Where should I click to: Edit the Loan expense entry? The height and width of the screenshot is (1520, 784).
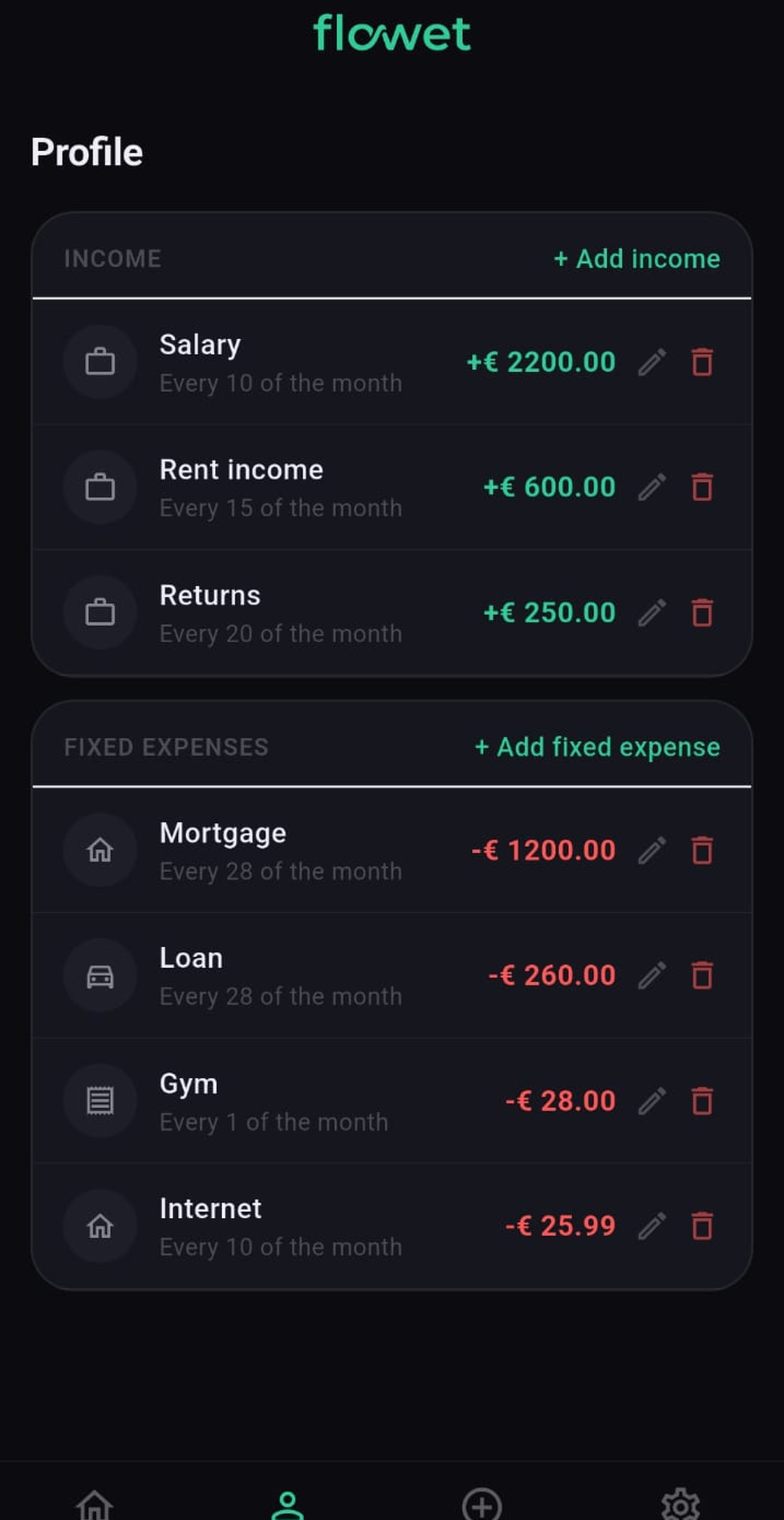tap(652, 975)
